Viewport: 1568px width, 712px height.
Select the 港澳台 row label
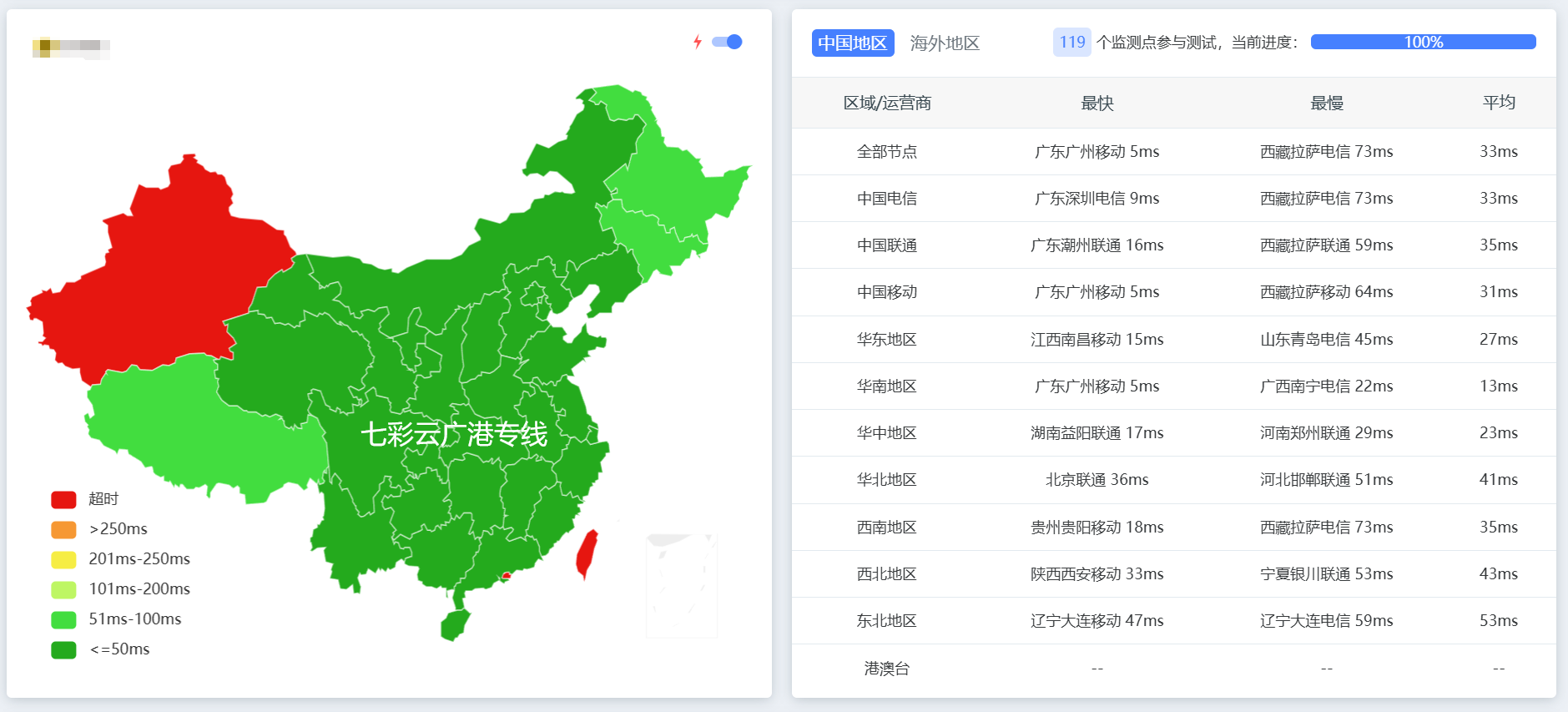(x=887, y=668)
